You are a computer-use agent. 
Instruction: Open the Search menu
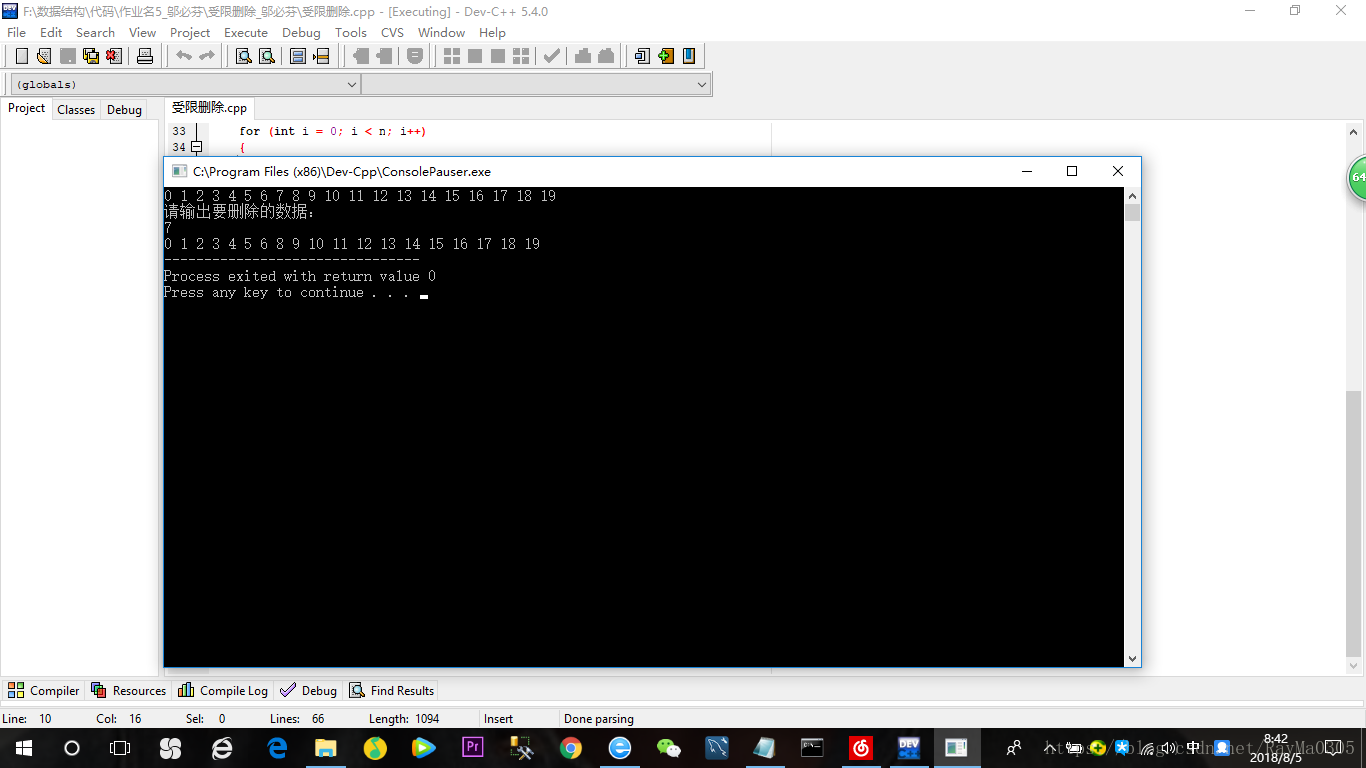click(x=95, y=32)
